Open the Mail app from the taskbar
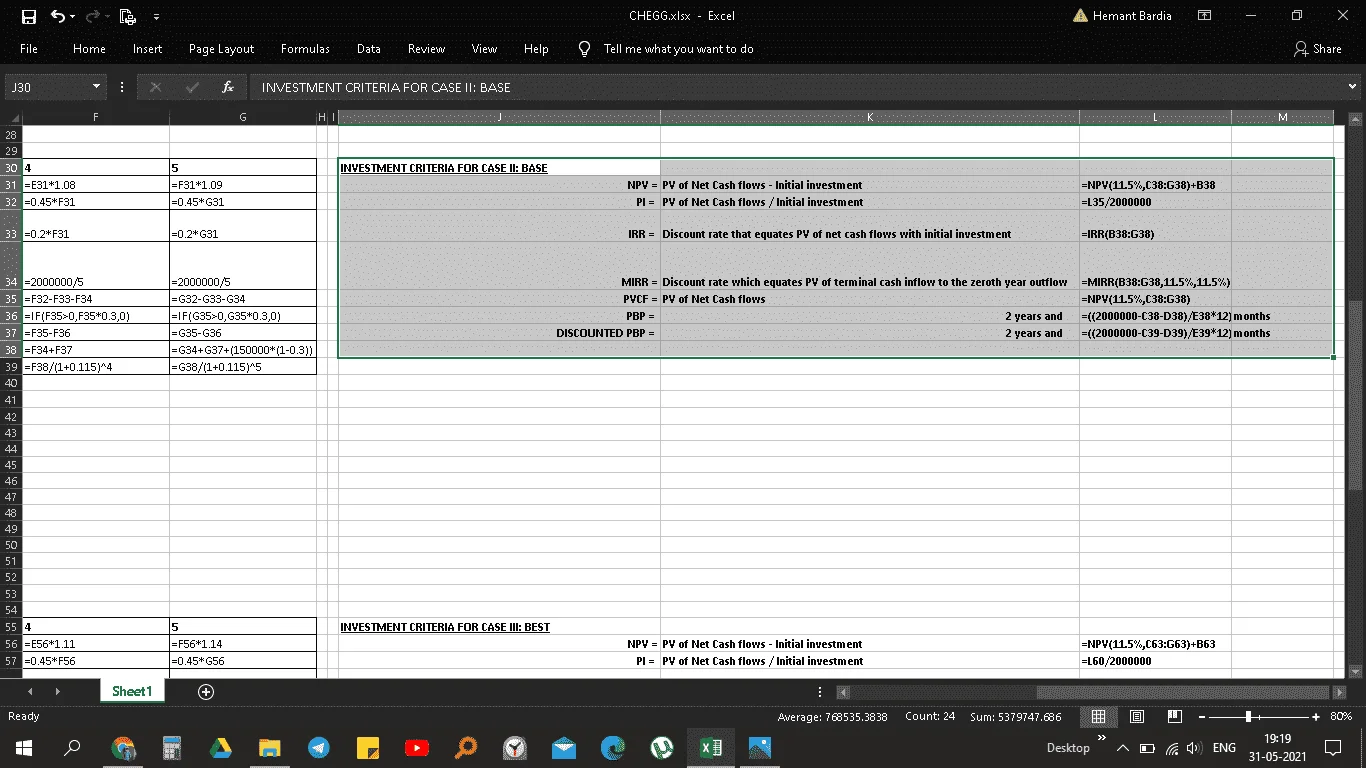 coord(564,747)
